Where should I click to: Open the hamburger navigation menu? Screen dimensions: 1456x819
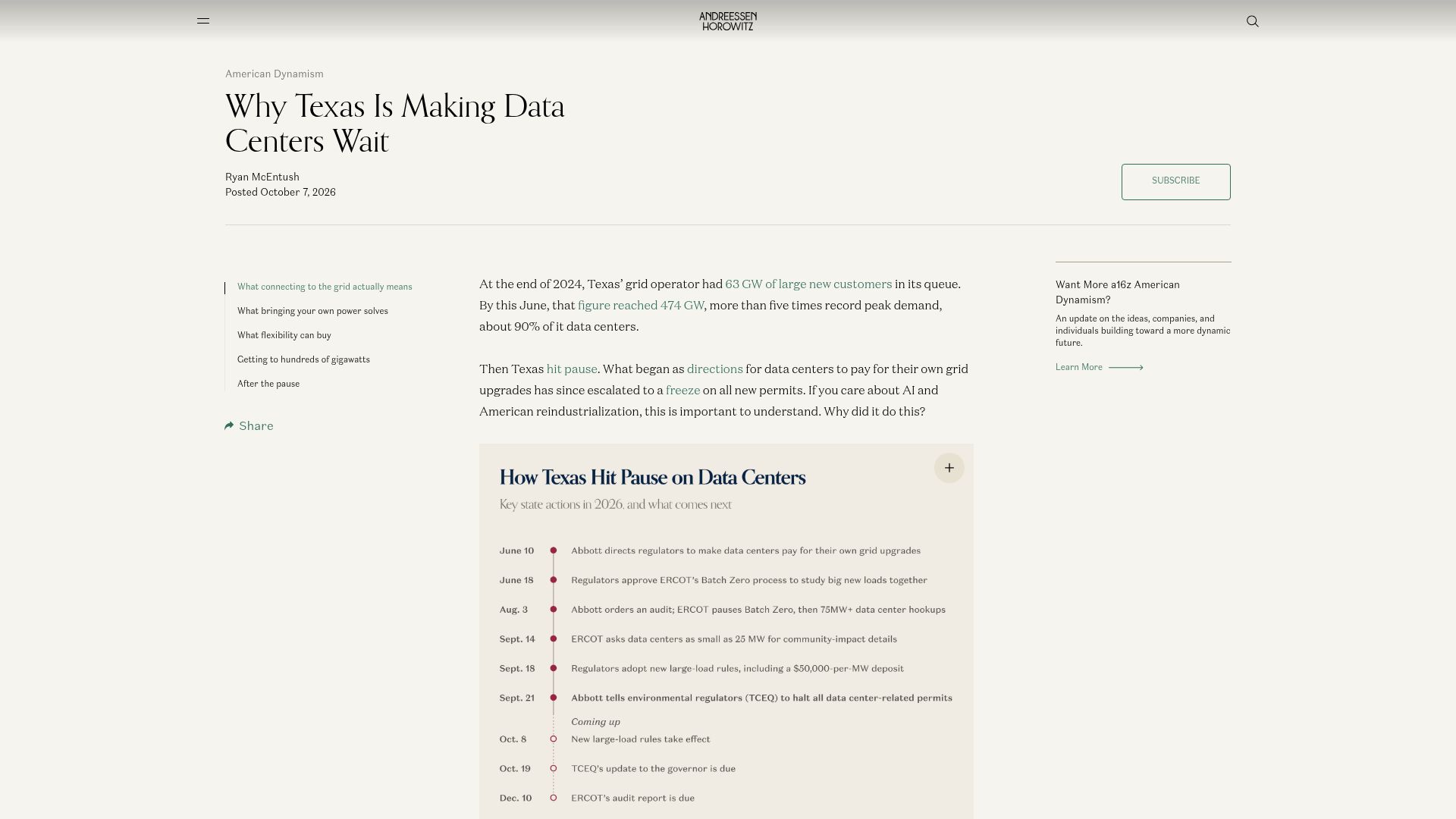point(203,21)
